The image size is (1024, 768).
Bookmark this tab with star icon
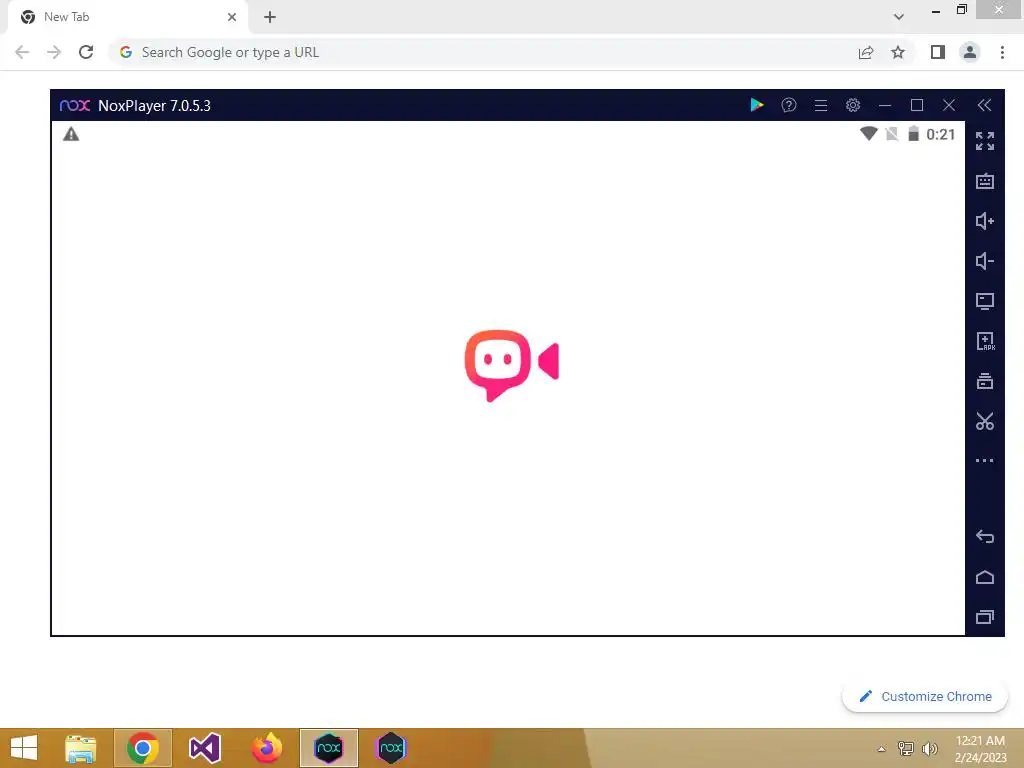point(898,52)
